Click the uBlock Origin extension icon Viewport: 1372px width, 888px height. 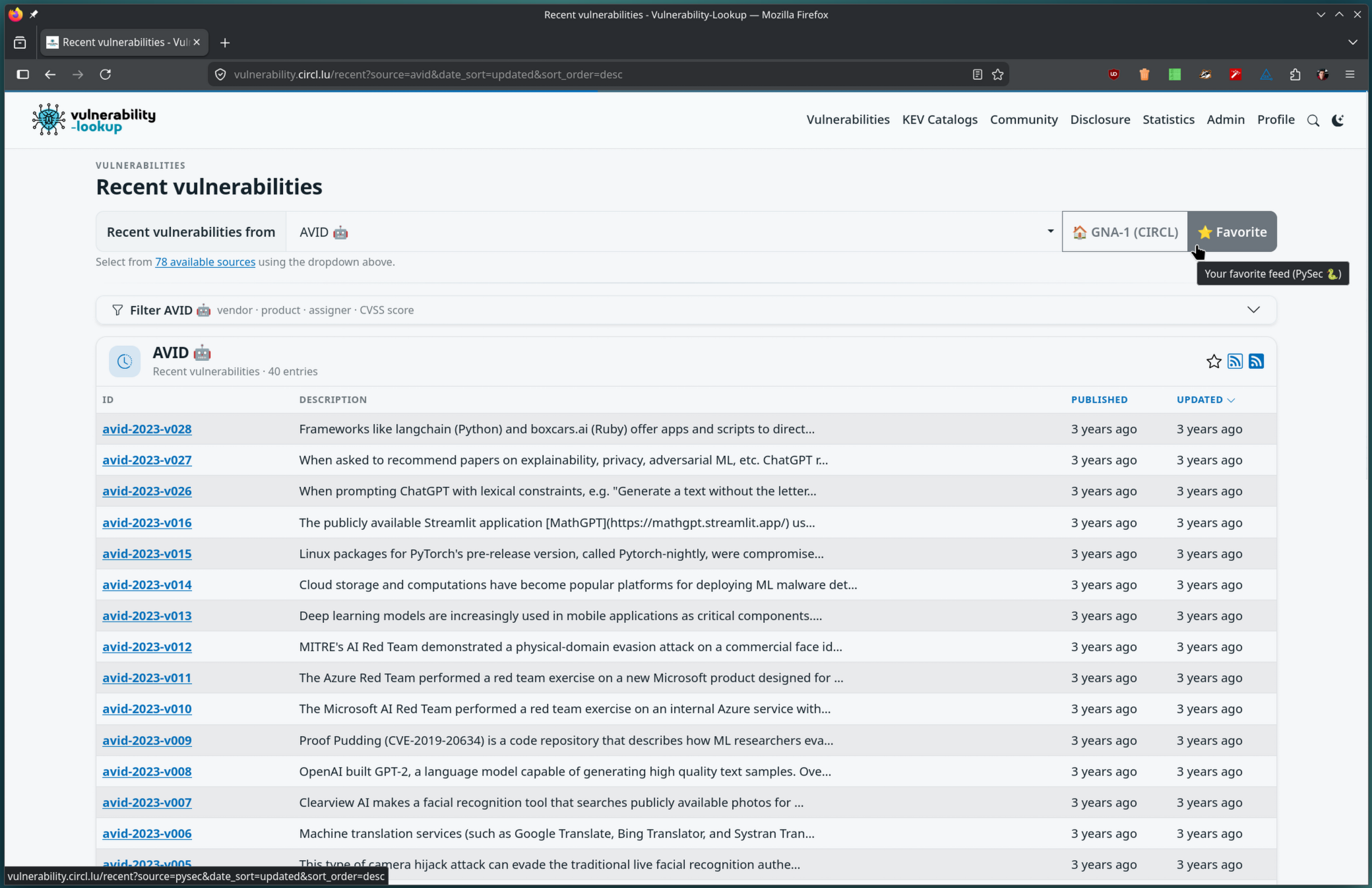click(x=1113, y=75)
